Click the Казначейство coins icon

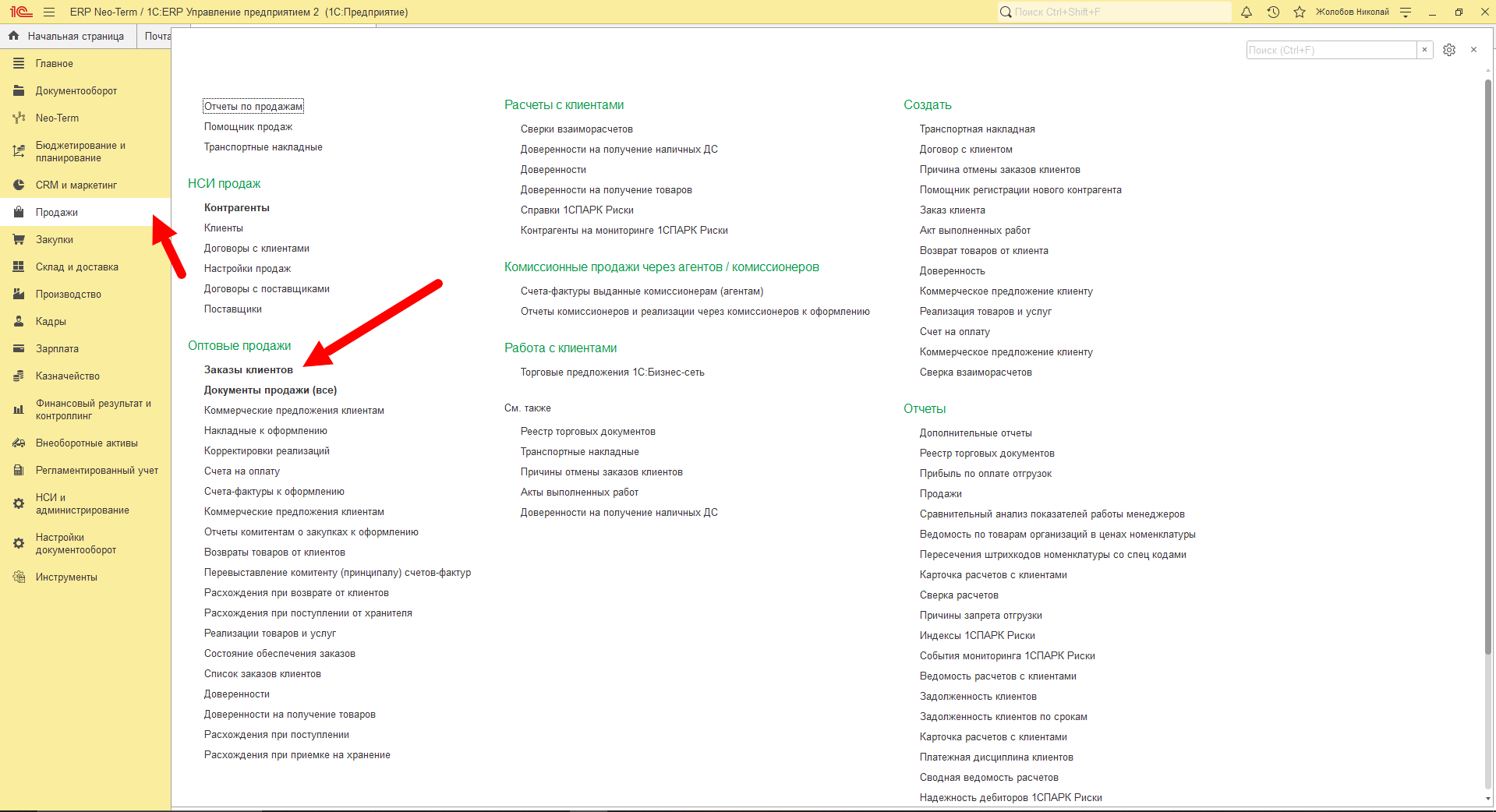[x=19, y=376]
